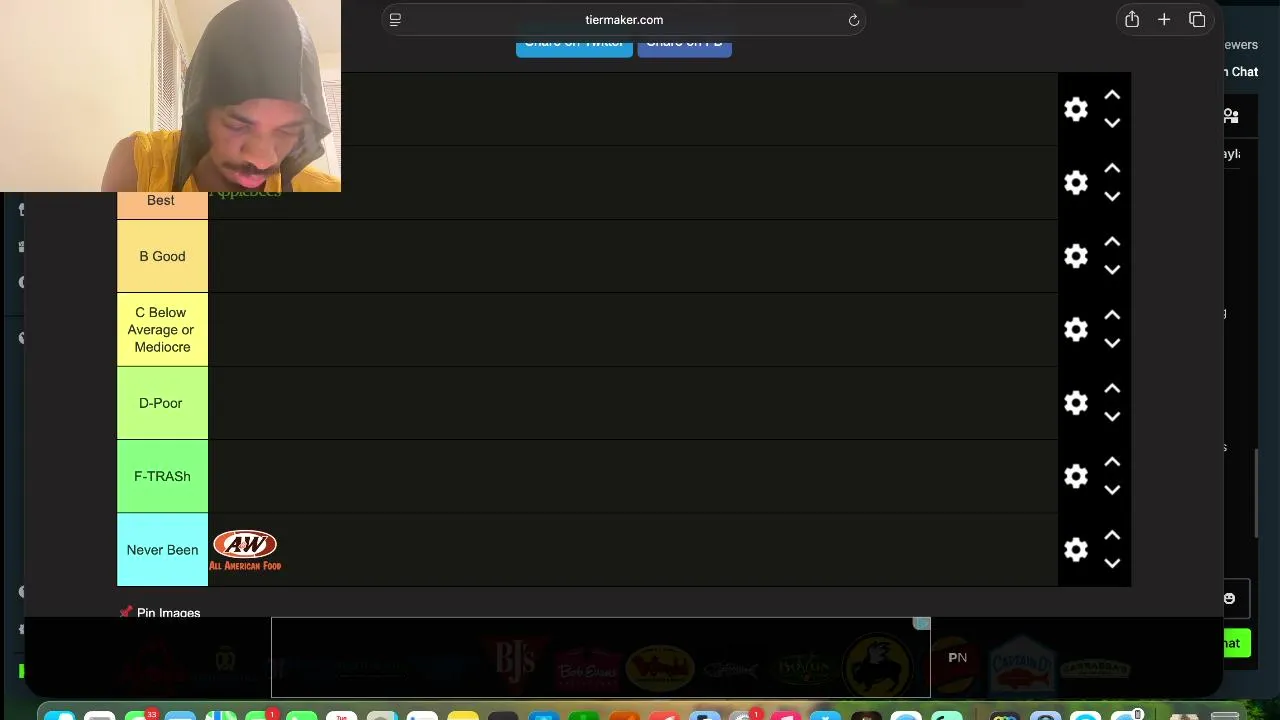1280x720 pixels.
Task: Open the page menu icon in address bar
Action: [395, 20]
